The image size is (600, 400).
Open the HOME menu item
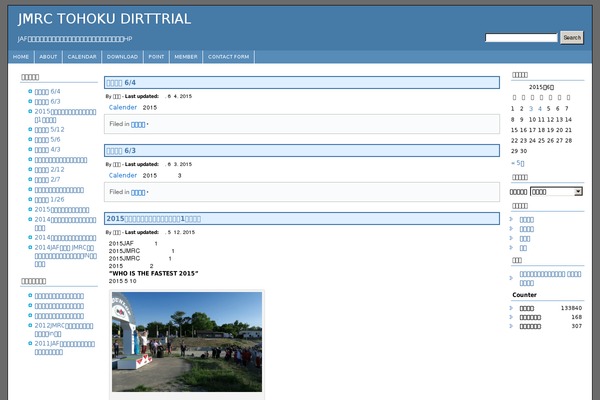21,57
